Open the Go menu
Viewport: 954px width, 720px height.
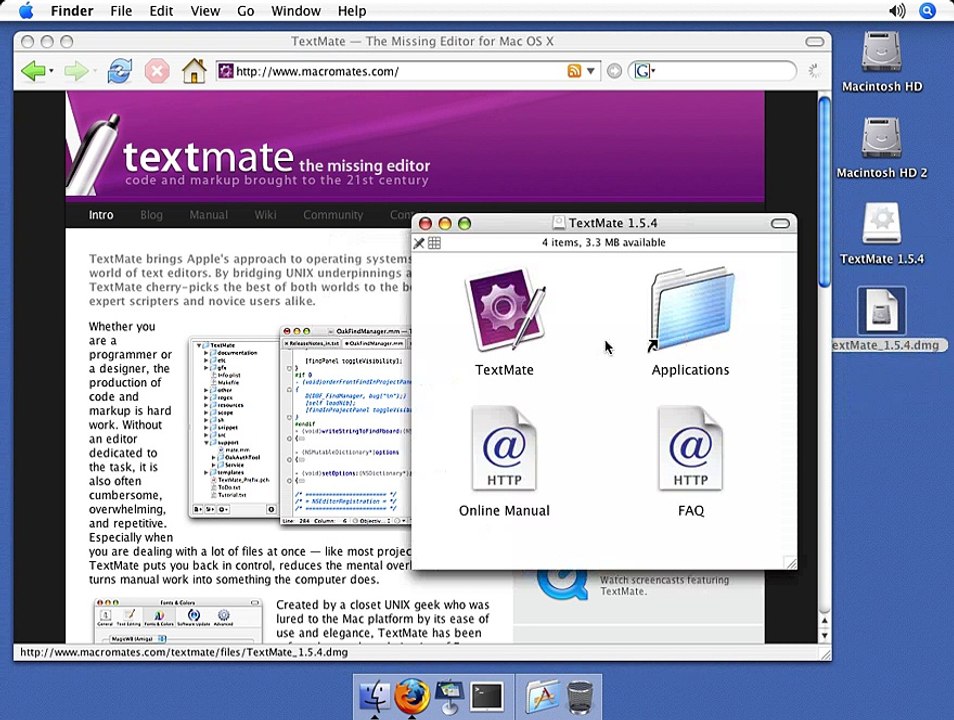click(245, 11)
